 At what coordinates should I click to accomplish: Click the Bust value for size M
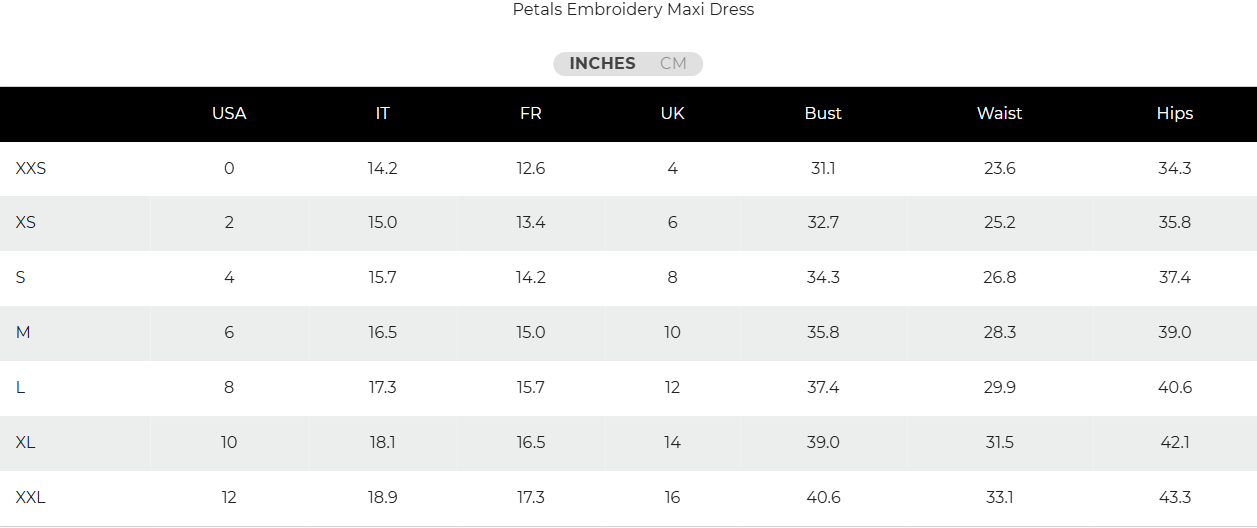823,333
